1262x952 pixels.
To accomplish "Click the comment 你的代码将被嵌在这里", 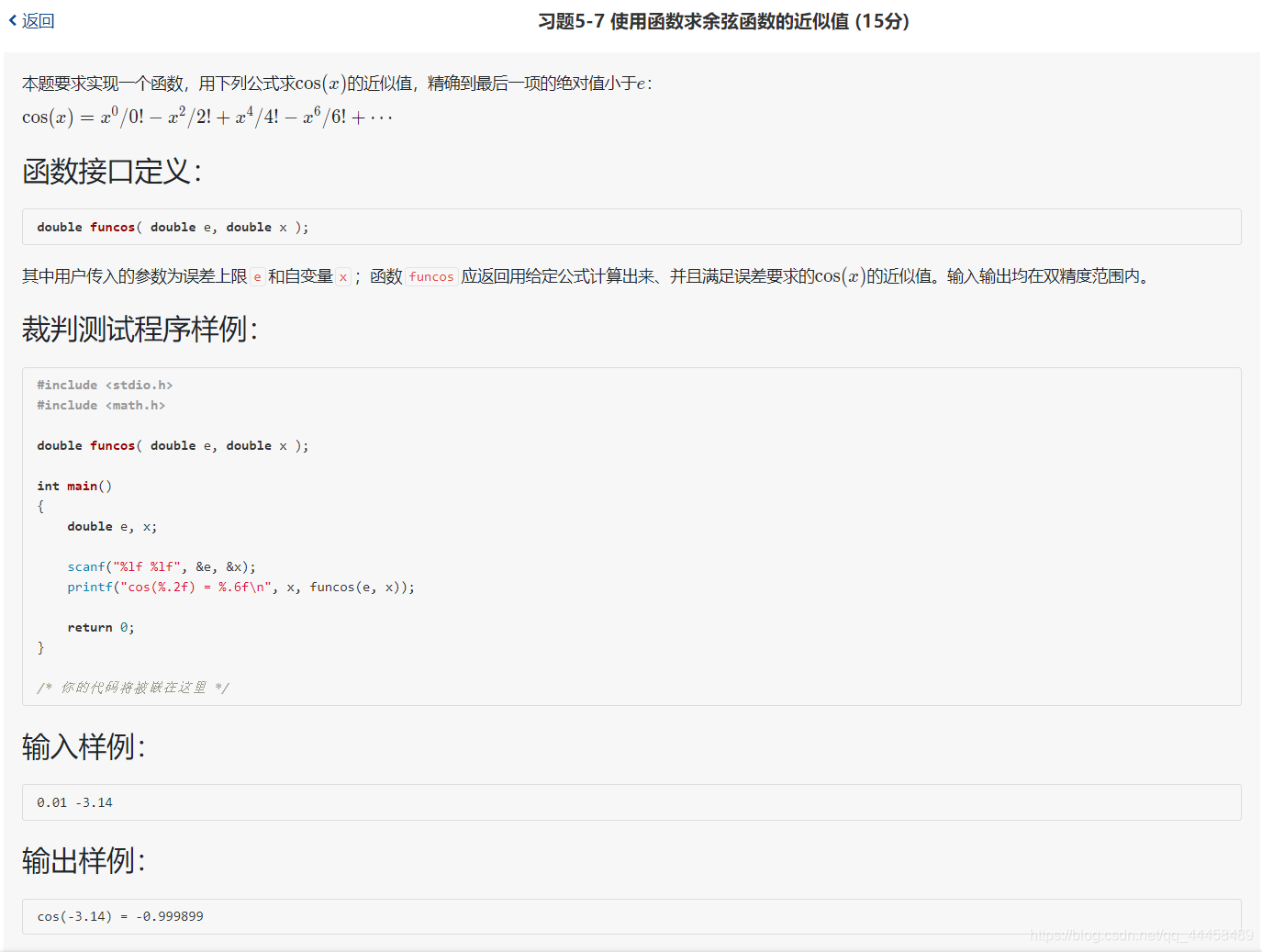I will pyautogui.click(x=133, y=688).
